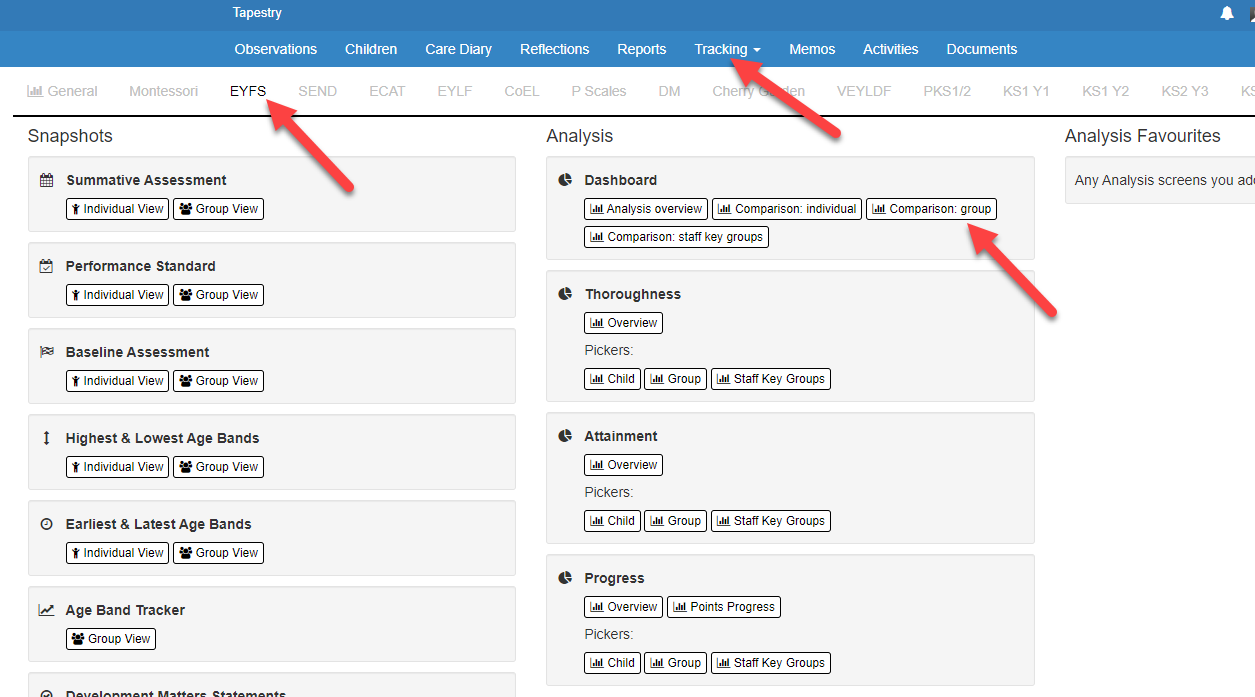Switch to the ECAT tab
Viewport: 1255px width, 697px height.
pos(387,91)
